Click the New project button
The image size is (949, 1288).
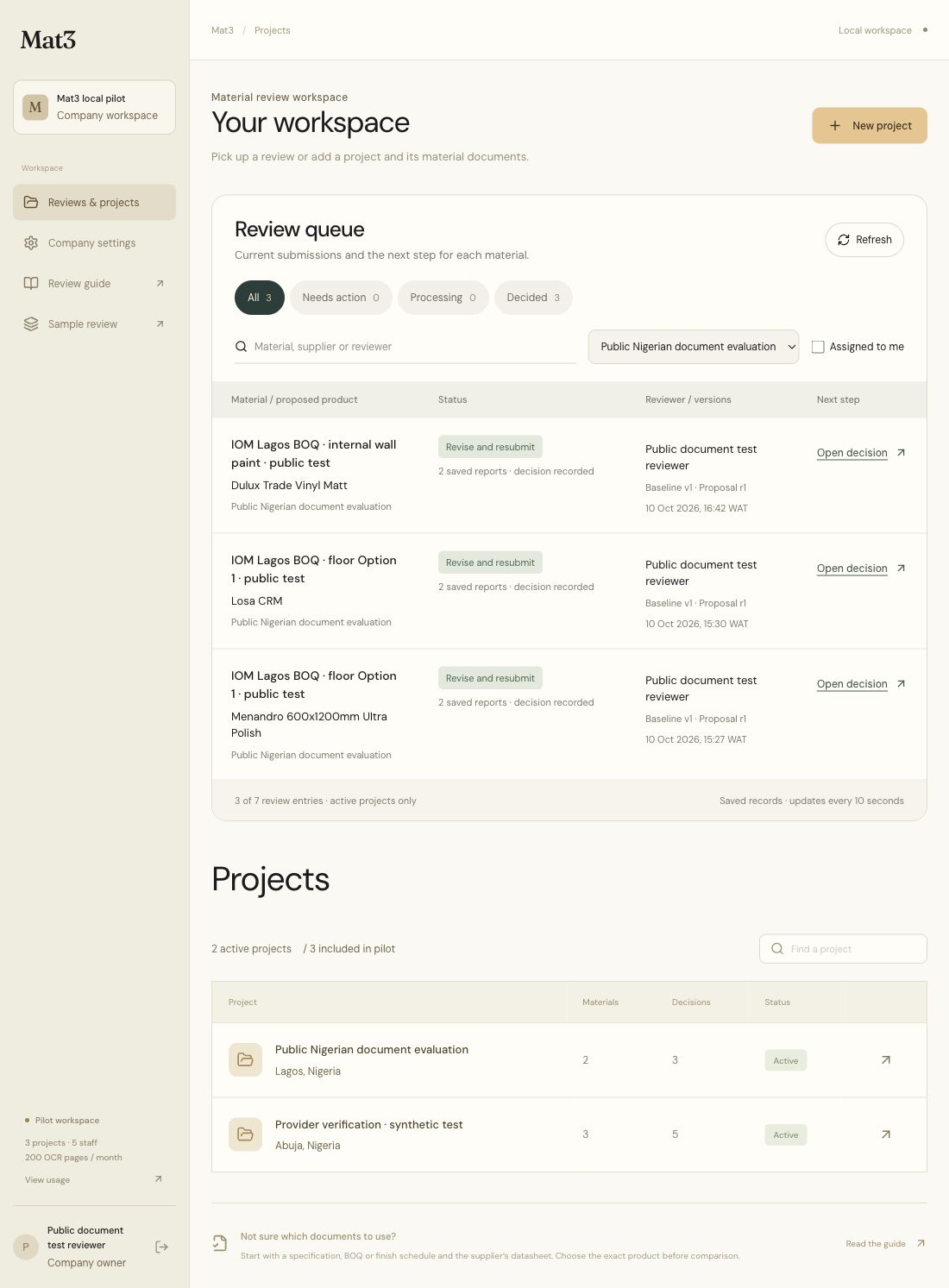pos(870,125)
